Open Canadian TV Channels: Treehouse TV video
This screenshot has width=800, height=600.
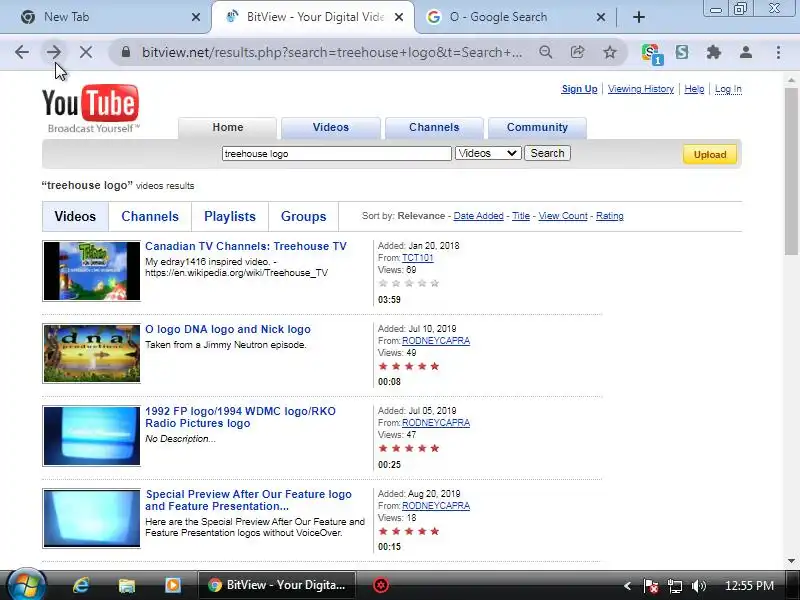tap(246, 246)
